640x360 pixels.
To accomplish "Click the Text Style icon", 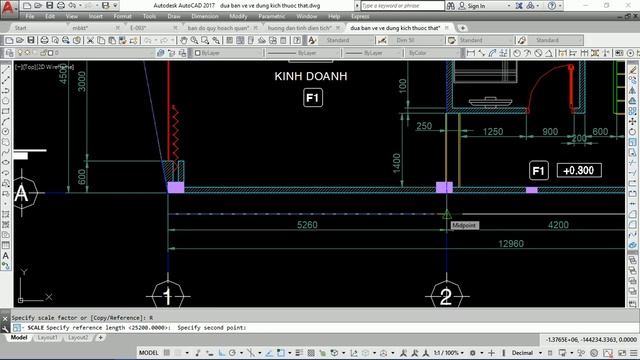I will tap(312, 40).
